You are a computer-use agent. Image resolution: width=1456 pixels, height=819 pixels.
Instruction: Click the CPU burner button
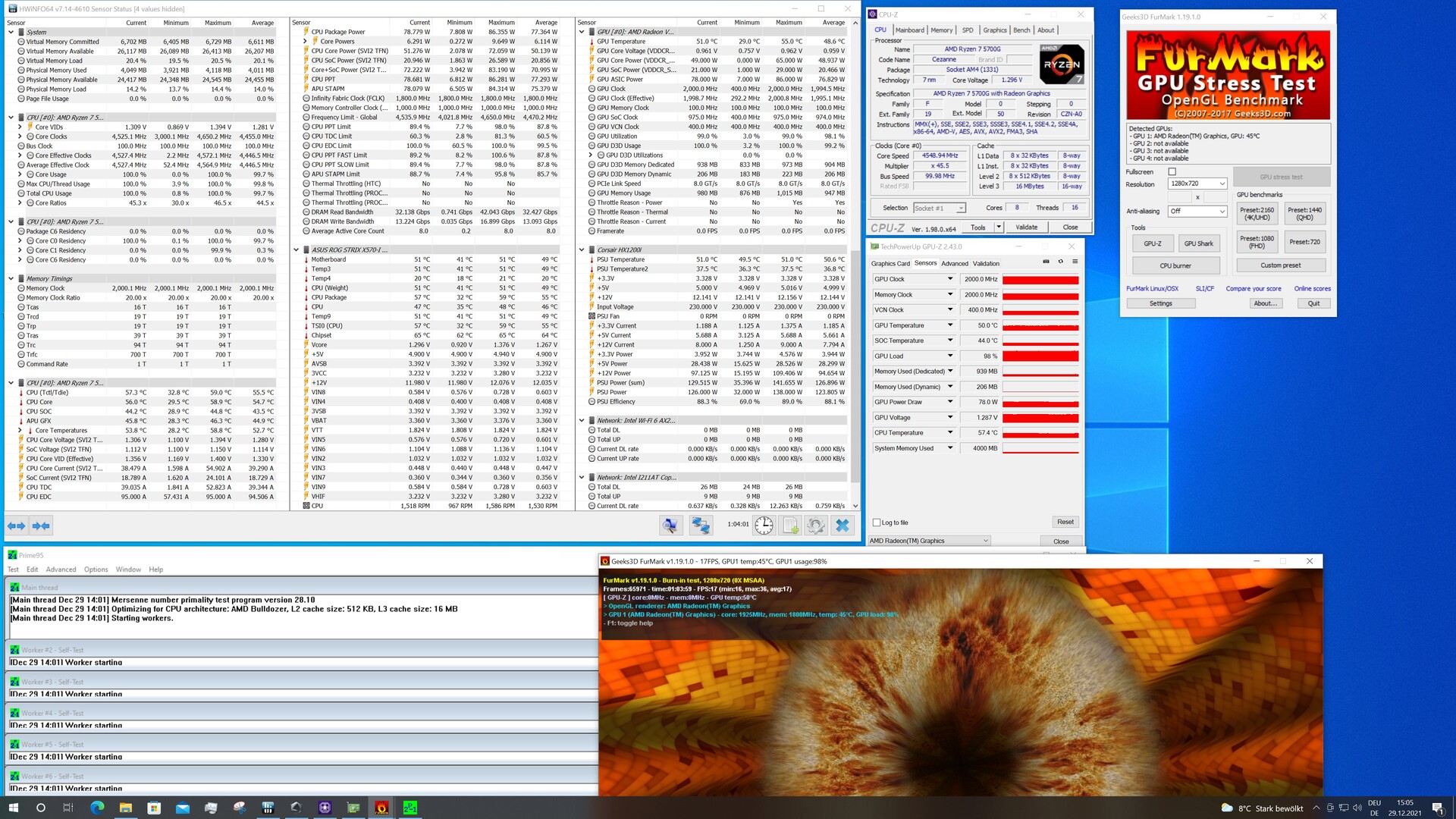[x=1175, y=265]
